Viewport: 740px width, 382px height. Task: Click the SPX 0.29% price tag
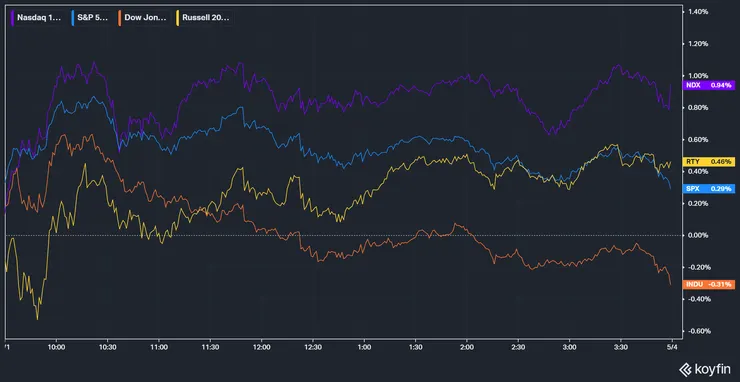pyautogui.click(x=709, y=188)
